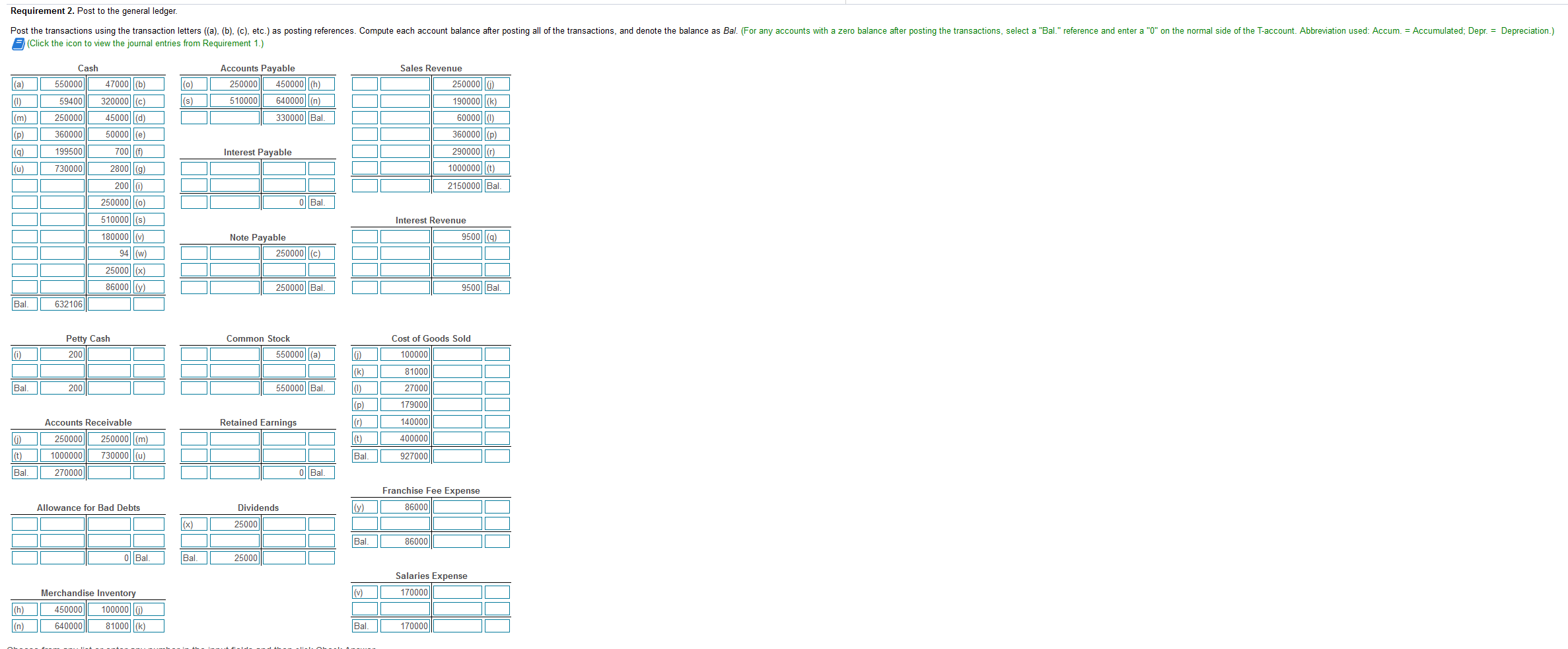Viewport: 1568px width, 649px height.
Task: Click the empty credit field beside Dividends 25000
Action: pyautogui.click(x=285, y=524)
